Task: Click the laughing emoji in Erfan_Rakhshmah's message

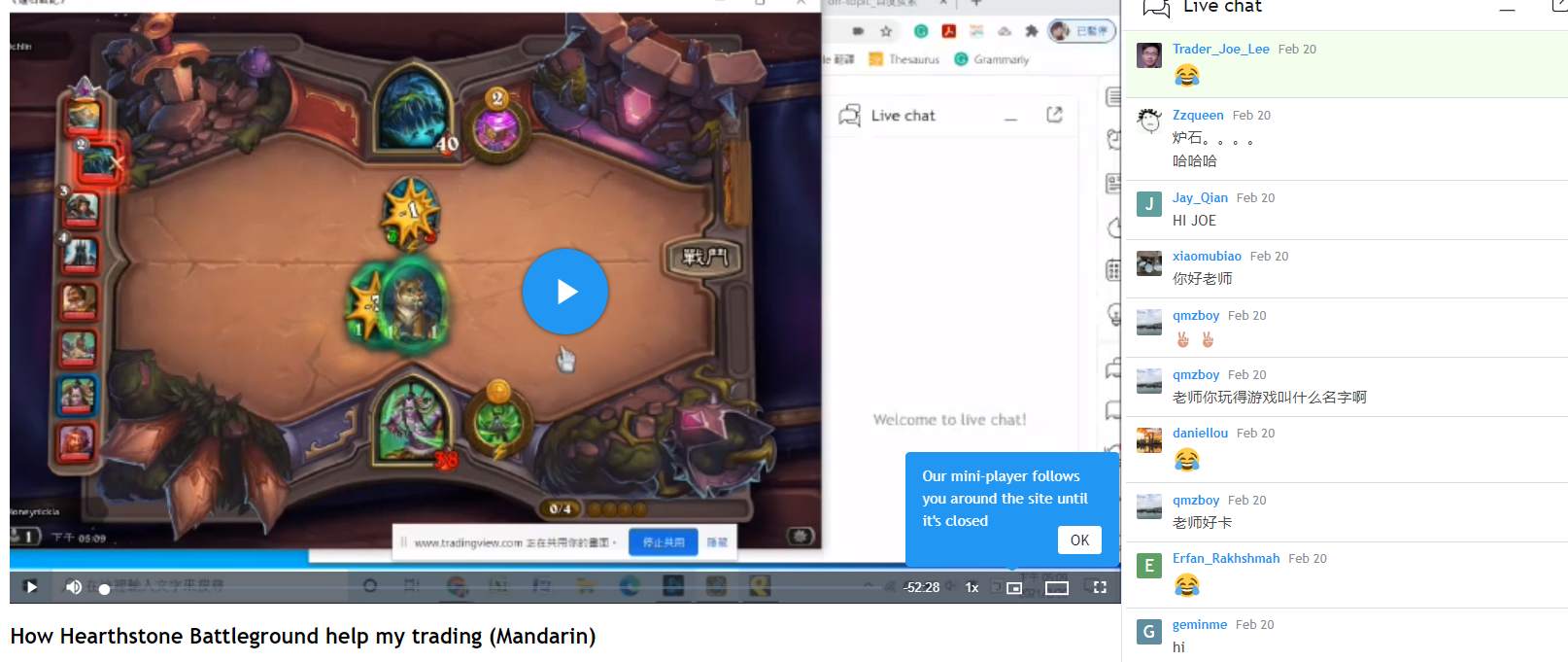Action: (1186, 584)
